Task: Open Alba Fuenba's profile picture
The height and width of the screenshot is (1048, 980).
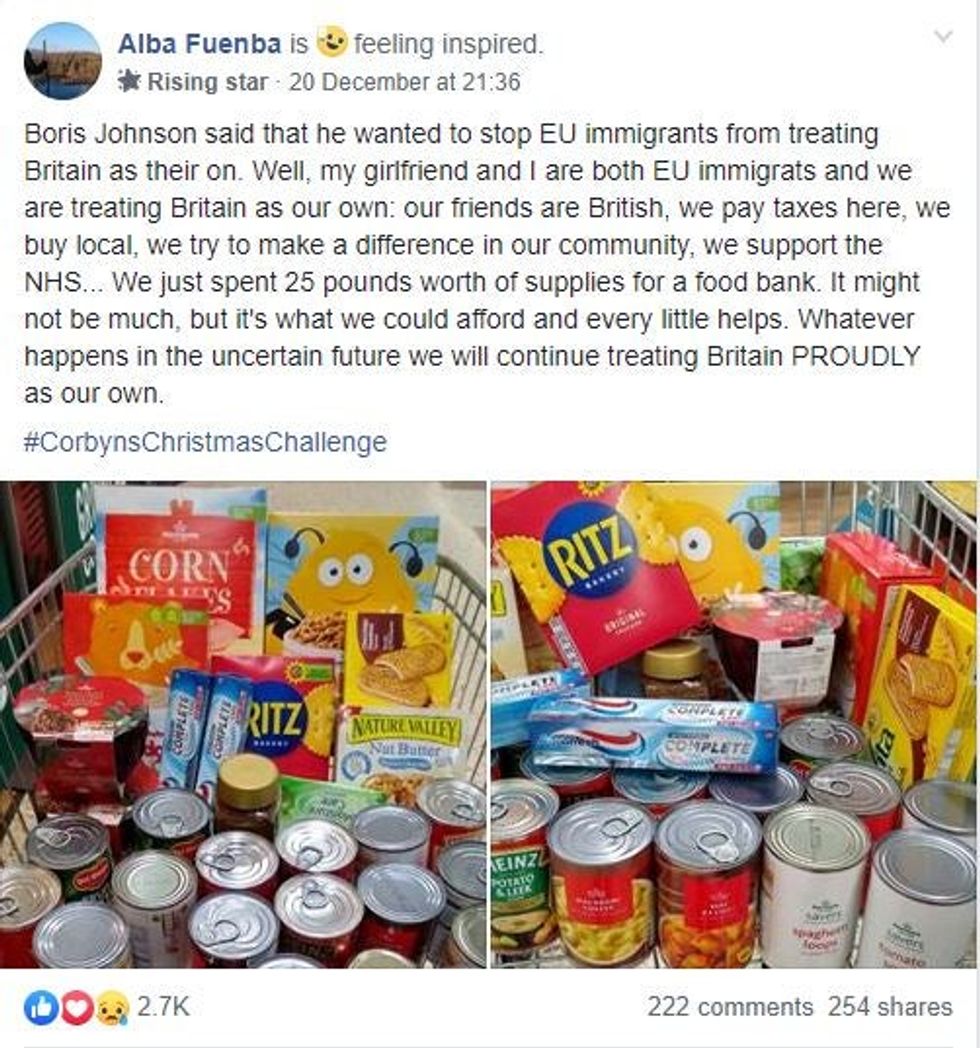Action: pyautogui.click(x=63, y=61)
